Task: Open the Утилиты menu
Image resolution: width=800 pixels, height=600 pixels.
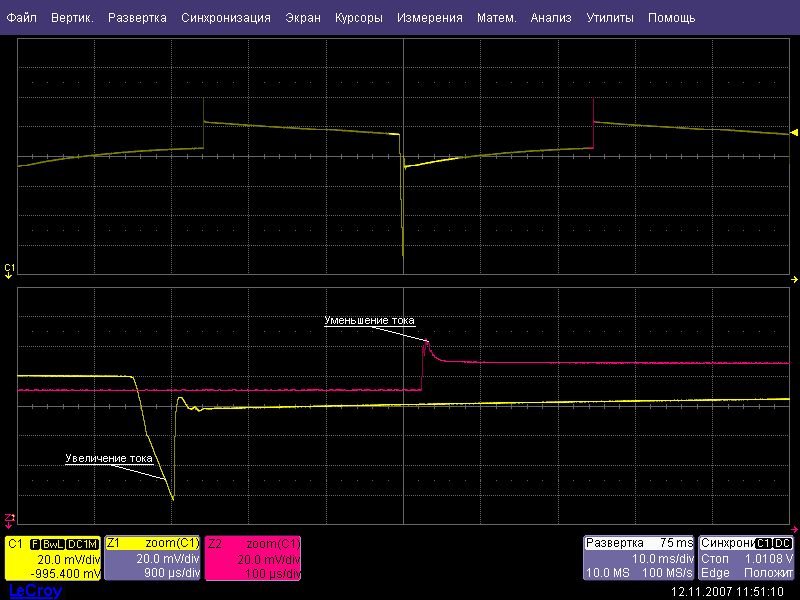Action: 610,18
